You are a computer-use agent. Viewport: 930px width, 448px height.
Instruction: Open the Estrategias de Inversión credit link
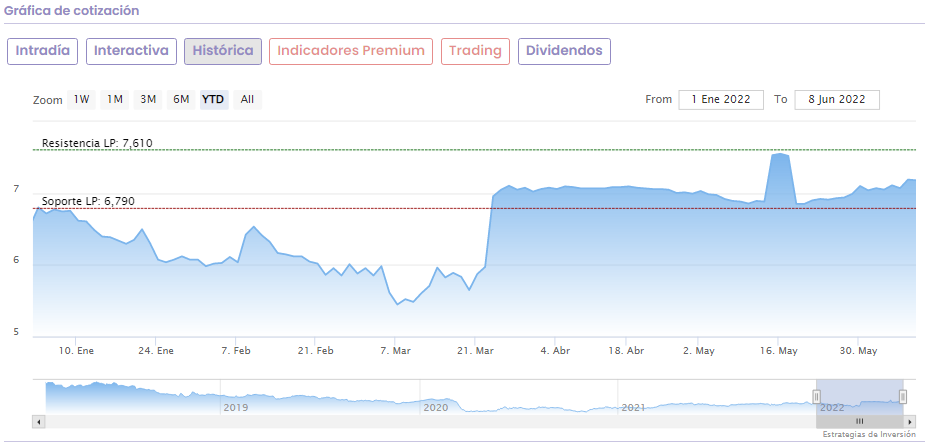coord(868,435)
